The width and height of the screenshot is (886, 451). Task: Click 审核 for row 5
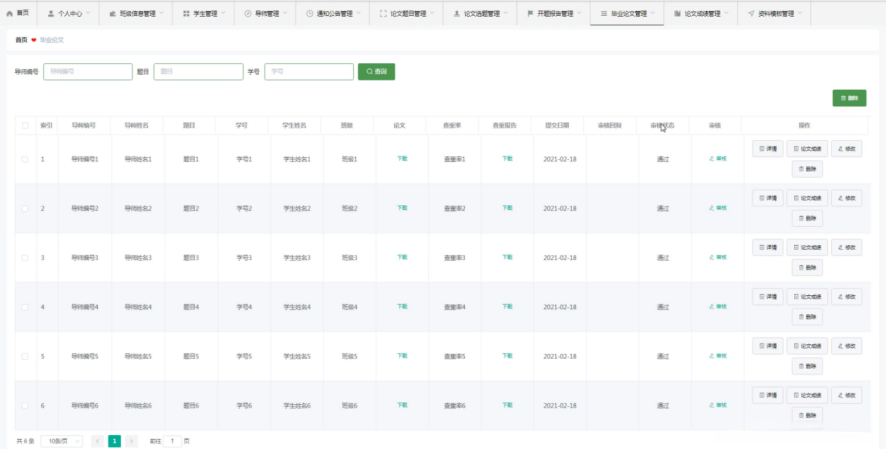point(718,356)
